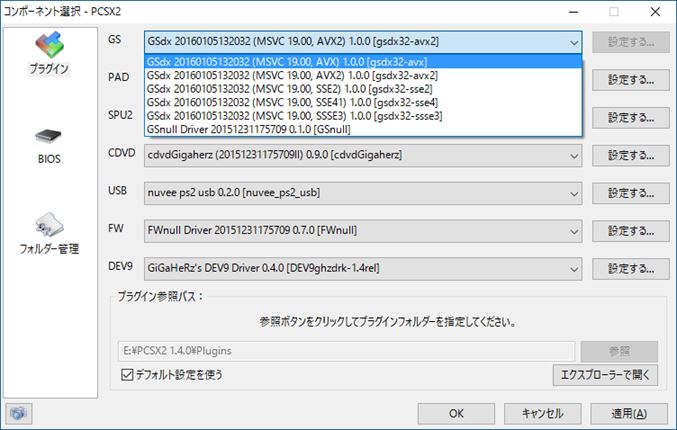Open 設定する for the CDVD plugin
677x430 pixels.
pos(630,155)
